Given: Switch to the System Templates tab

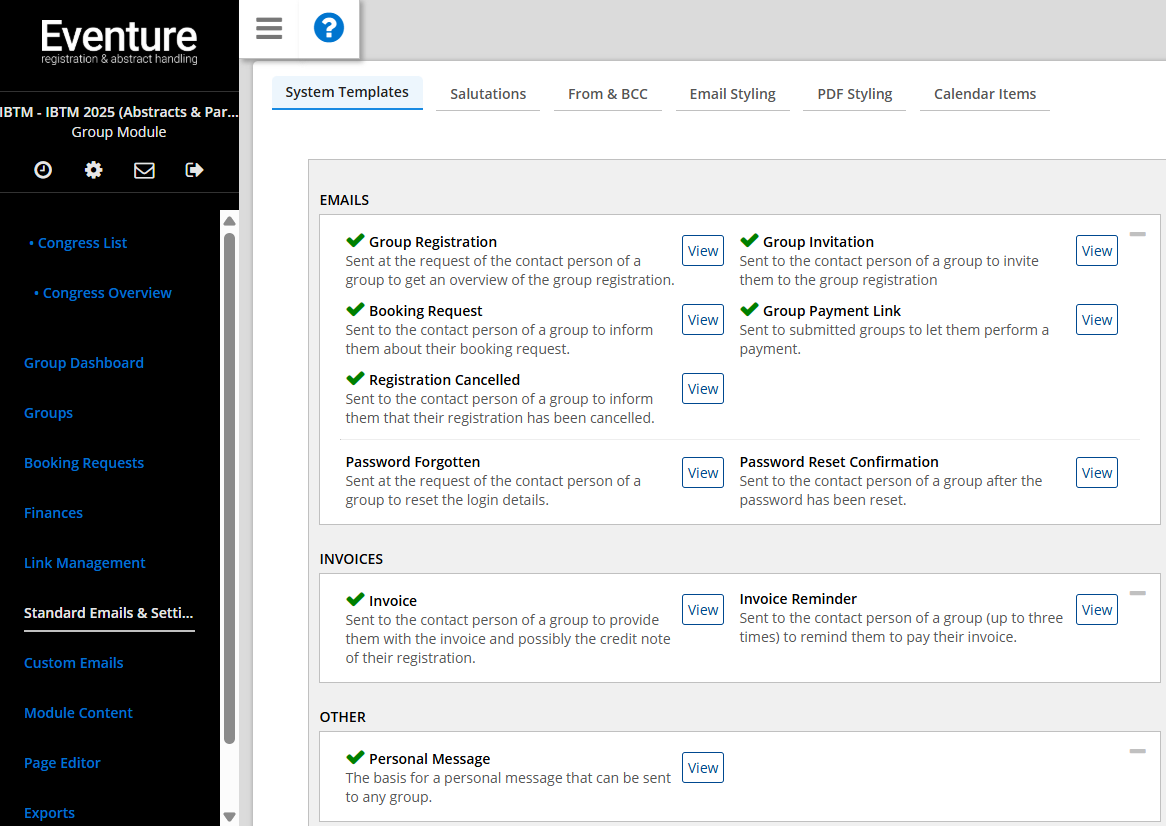Looking at the screenshot, I should pos(347,92).
